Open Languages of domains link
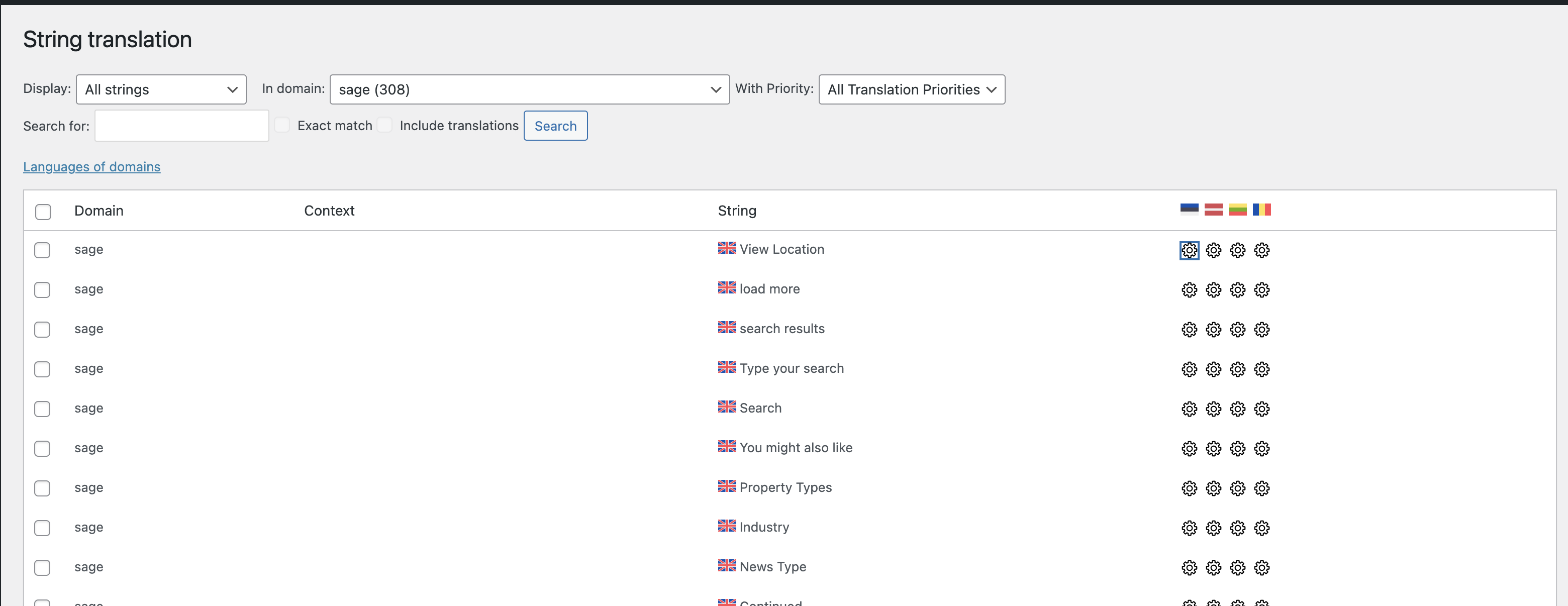Viewport: 1568px width, 606px height. 92,167
